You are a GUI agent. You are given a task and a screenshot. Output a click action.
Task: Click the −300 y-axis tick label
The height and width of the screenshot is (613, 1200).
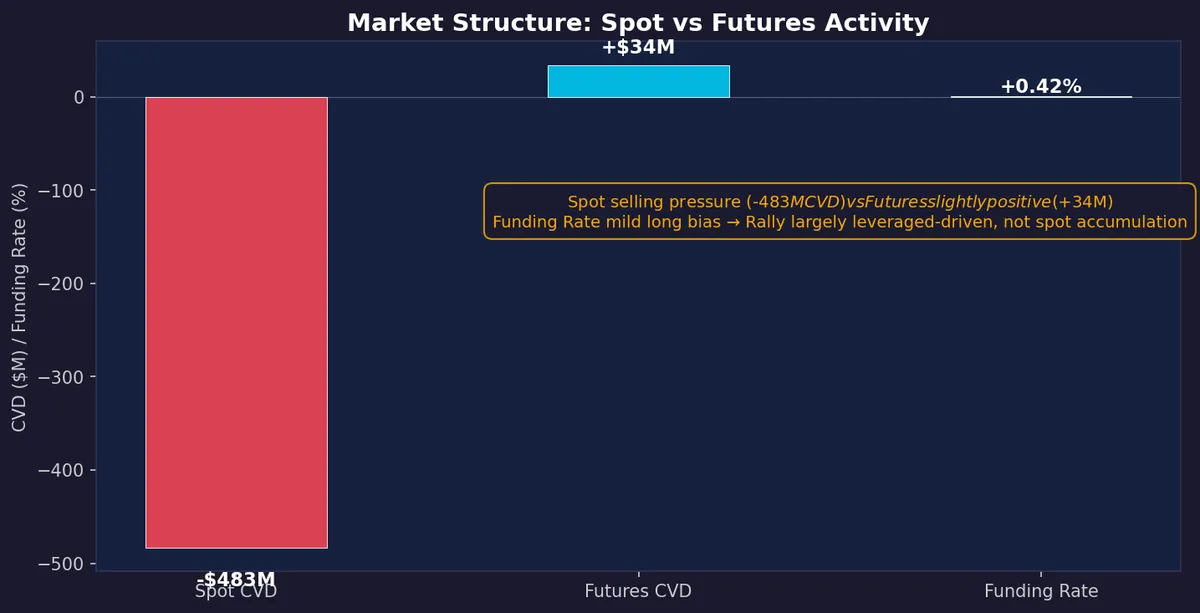[63, 377]
